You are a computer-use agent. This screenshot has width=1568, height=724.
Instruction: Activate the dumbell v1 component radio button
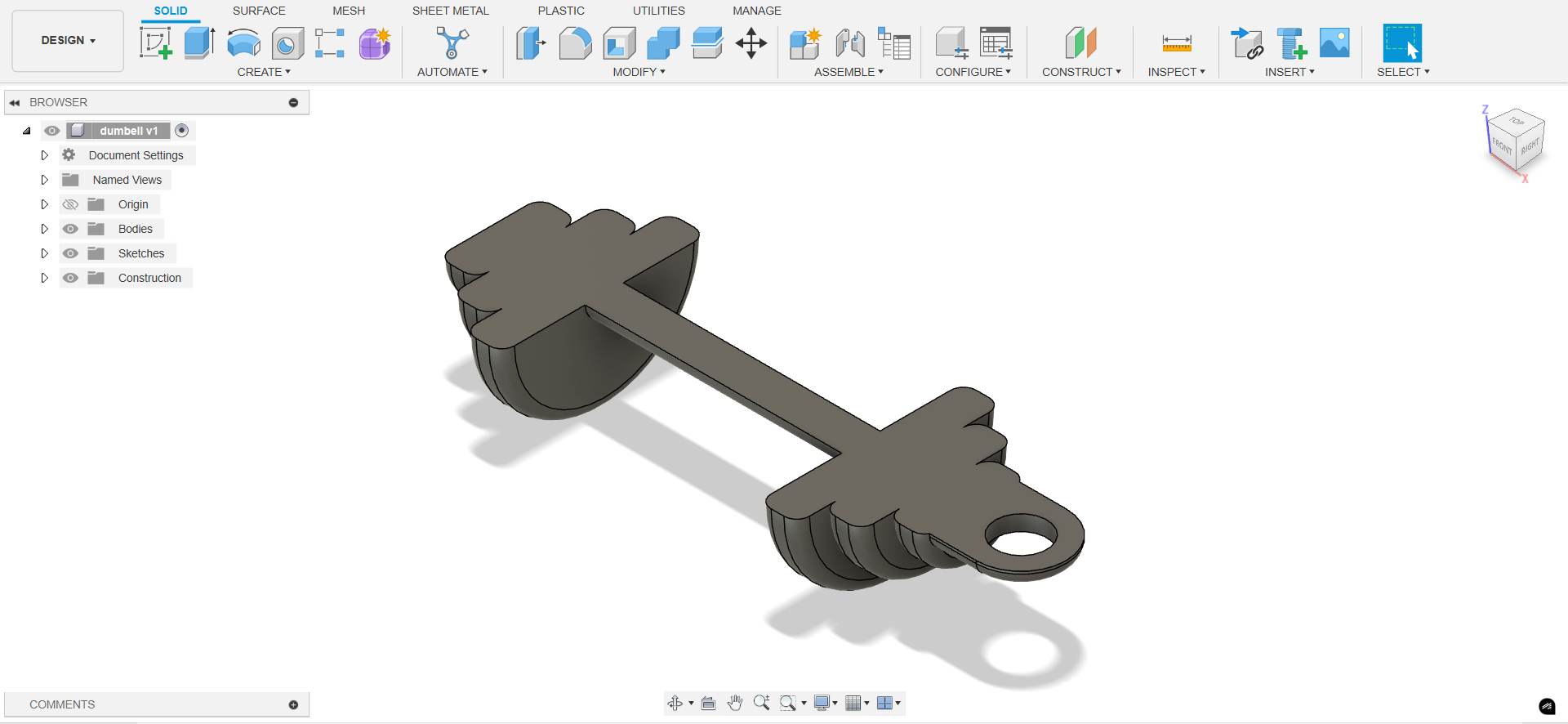click(182, 131)
